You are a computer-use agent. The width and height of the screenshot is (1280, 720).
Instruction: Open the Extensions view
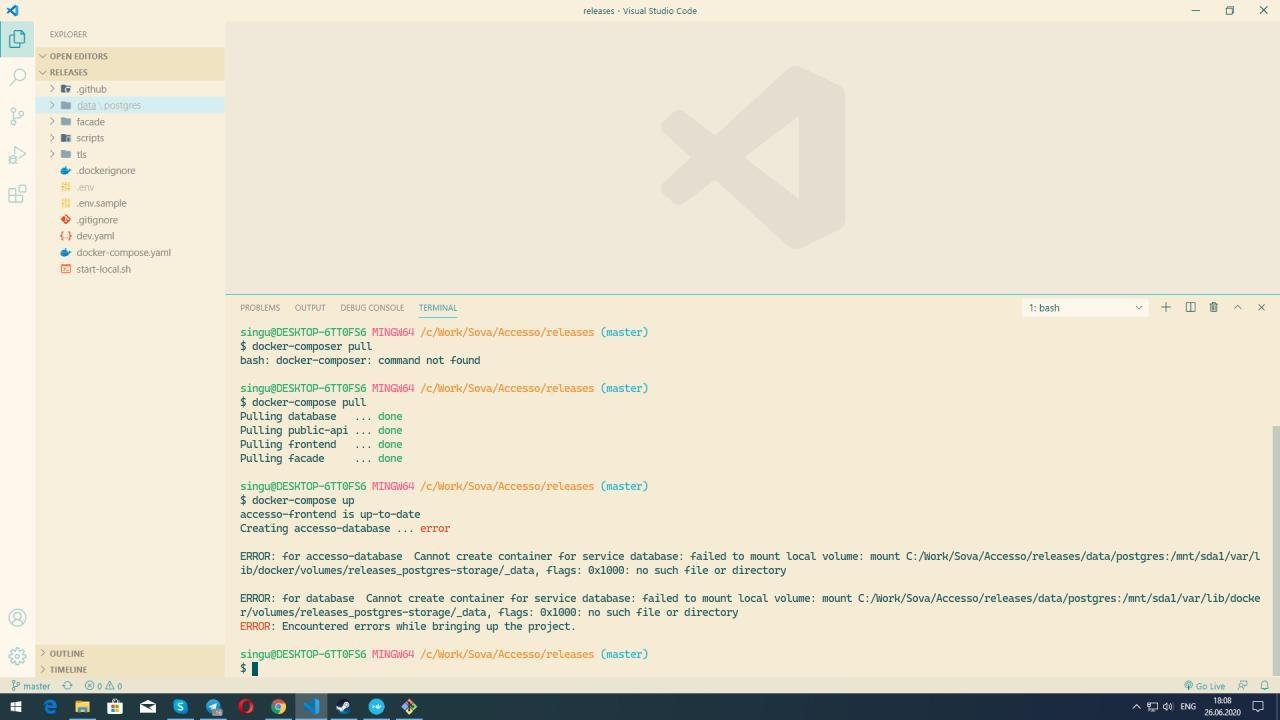pyautogui.click(x=17, y=194)
